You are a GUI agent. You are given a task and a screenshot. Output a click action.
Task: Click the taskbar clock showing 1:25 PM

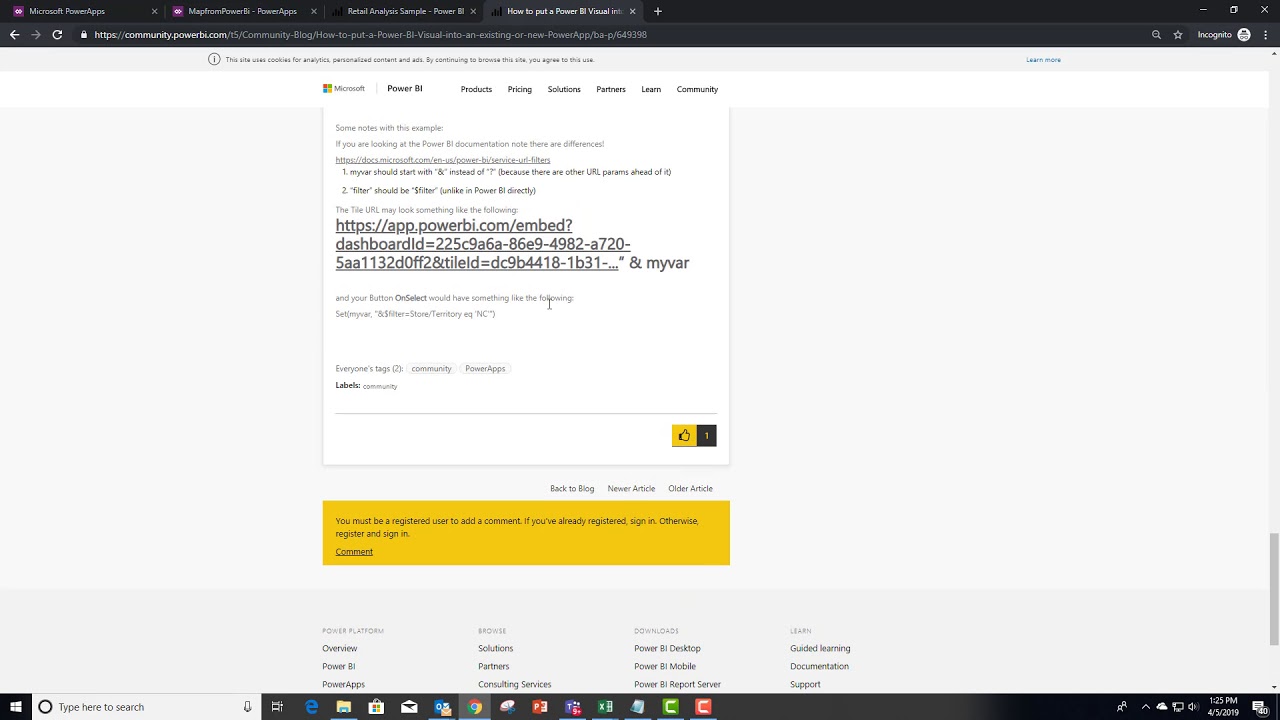pyautogui.click(x=1223, y=707)
